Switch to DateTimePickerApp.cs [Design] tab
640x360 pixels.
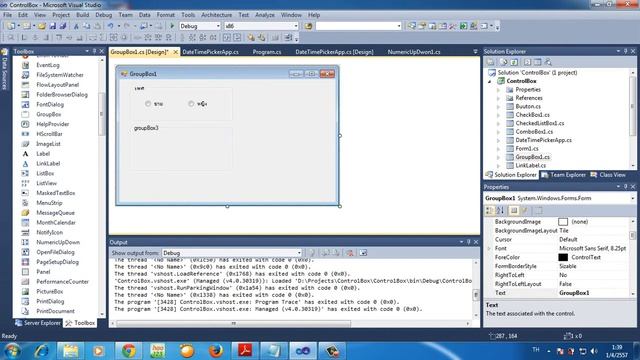(334, 52)
